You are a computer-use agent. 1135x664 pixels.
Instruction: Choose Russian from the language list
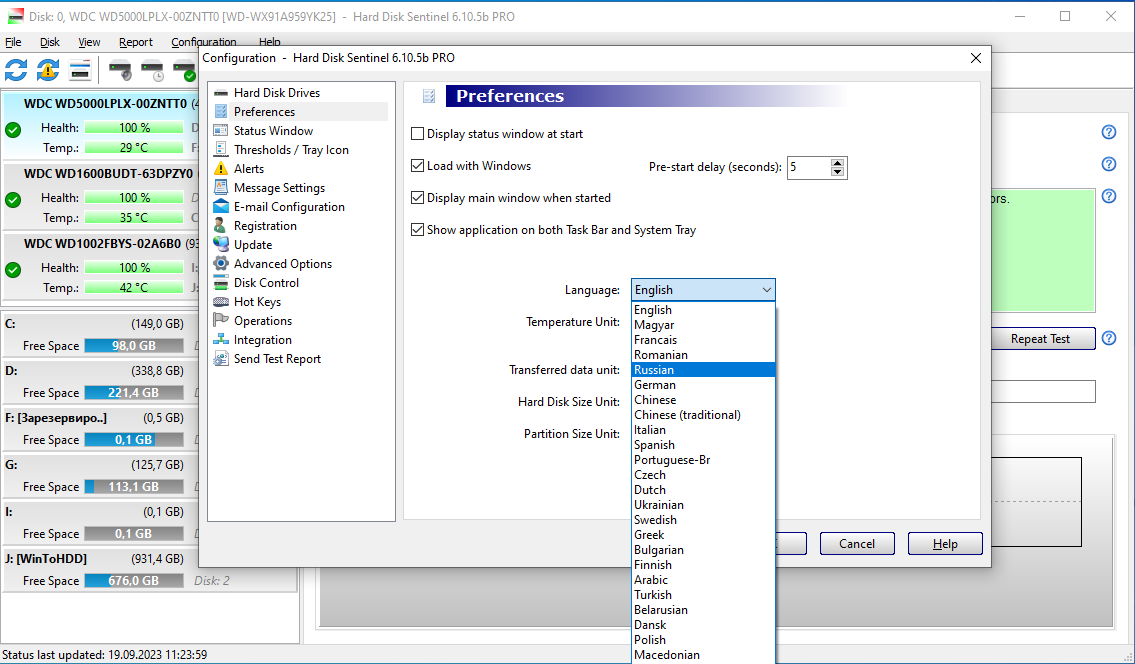pyautogui.click(x=703, y=370)
